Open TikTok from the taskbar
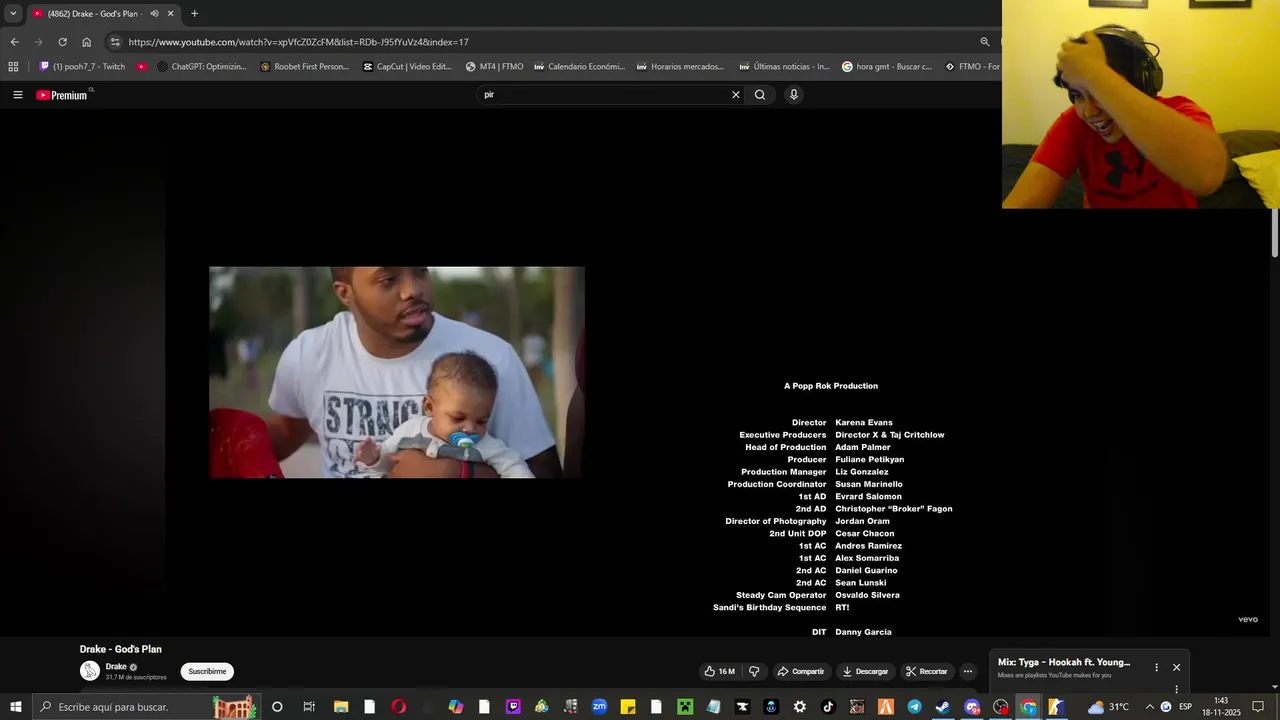Screen dimensions: 1280x720 828,707
